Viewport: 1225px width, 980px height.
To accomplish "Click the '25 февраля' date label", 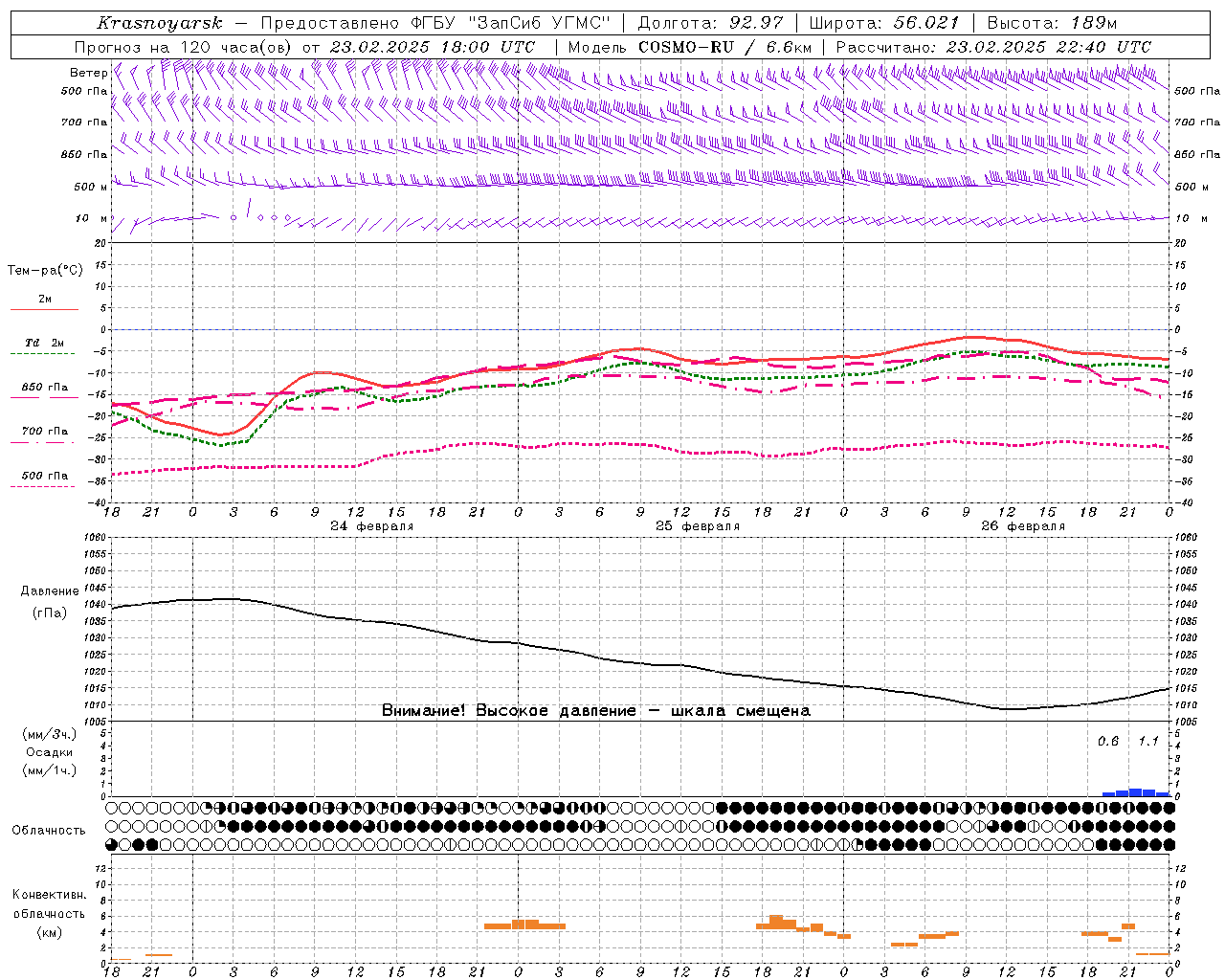I will [698, 526].
